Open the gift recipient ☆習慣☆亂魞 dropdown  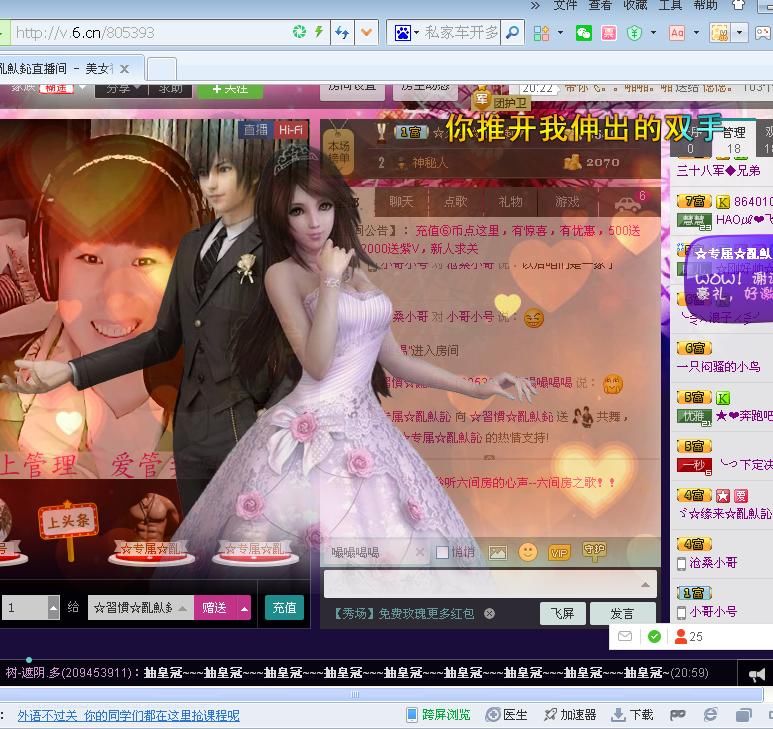141,607
